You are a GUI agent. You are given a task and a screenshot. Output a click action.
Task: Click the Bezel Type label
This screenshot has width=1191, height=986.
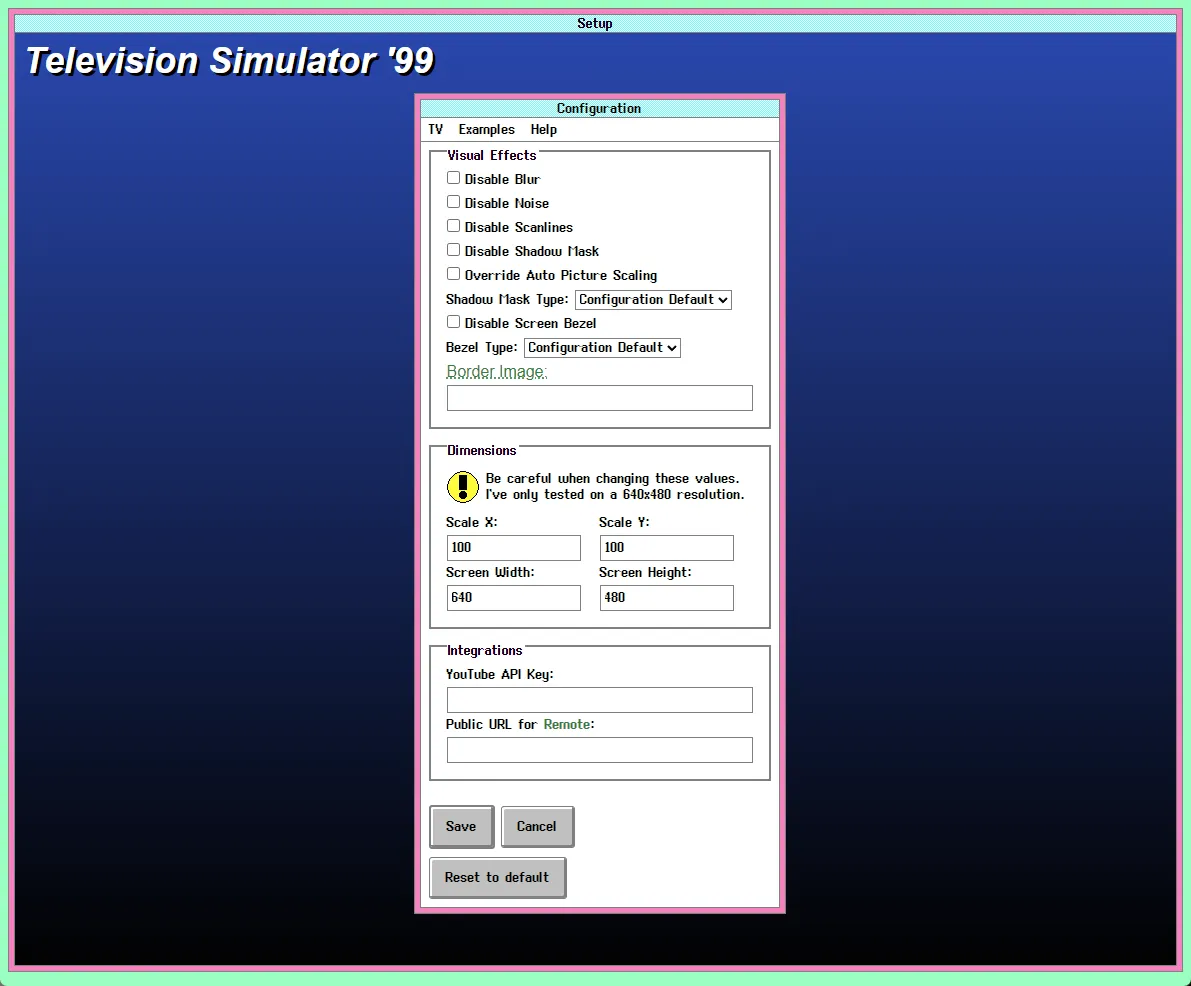coord(482,347)
